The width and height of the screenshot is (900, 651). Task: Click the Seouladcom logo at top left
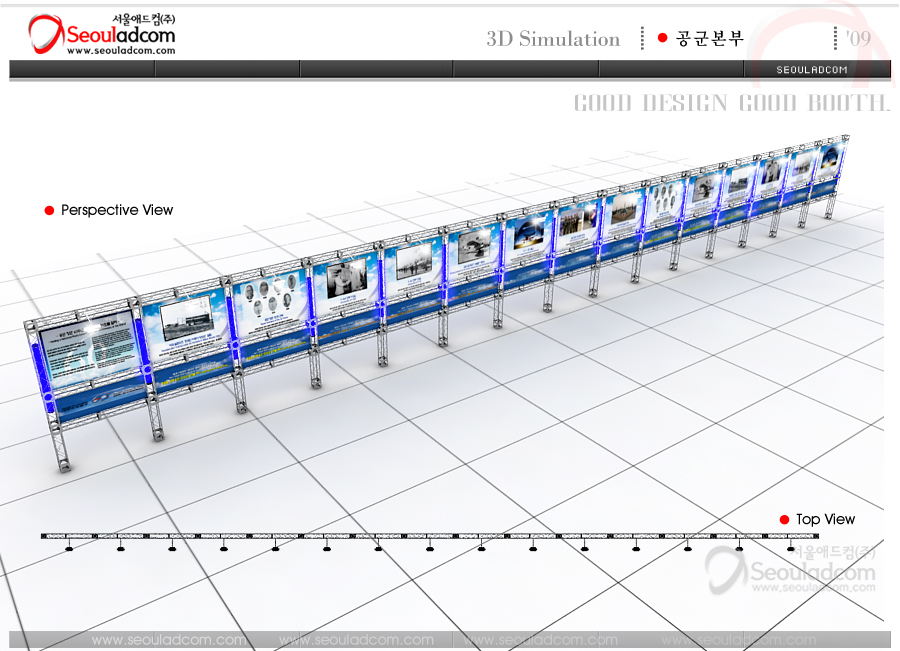coord(101,36)
